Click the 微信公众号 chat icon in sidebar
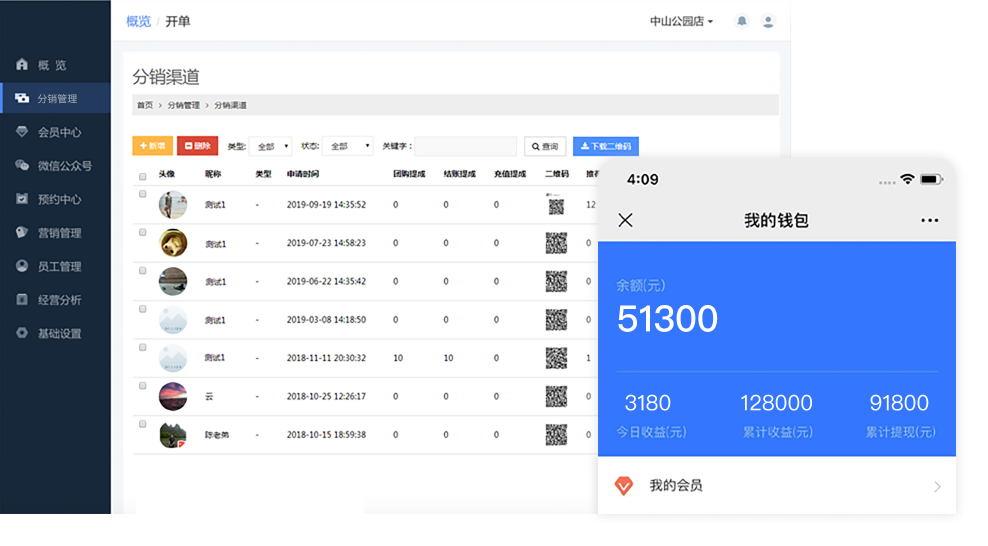The image size is (988, 546). 22,166
